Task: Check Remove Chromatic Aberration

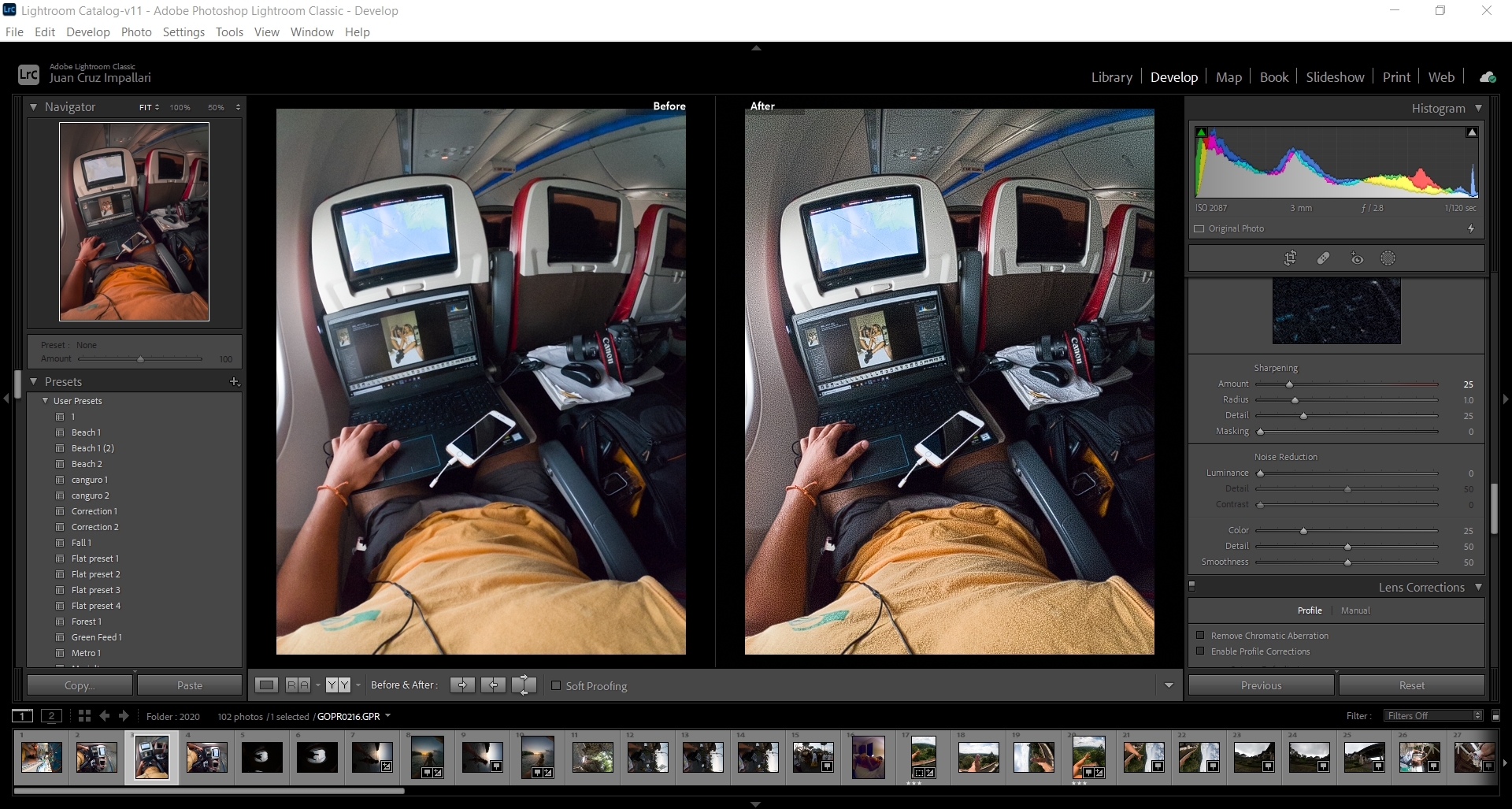Action: 1200,635
